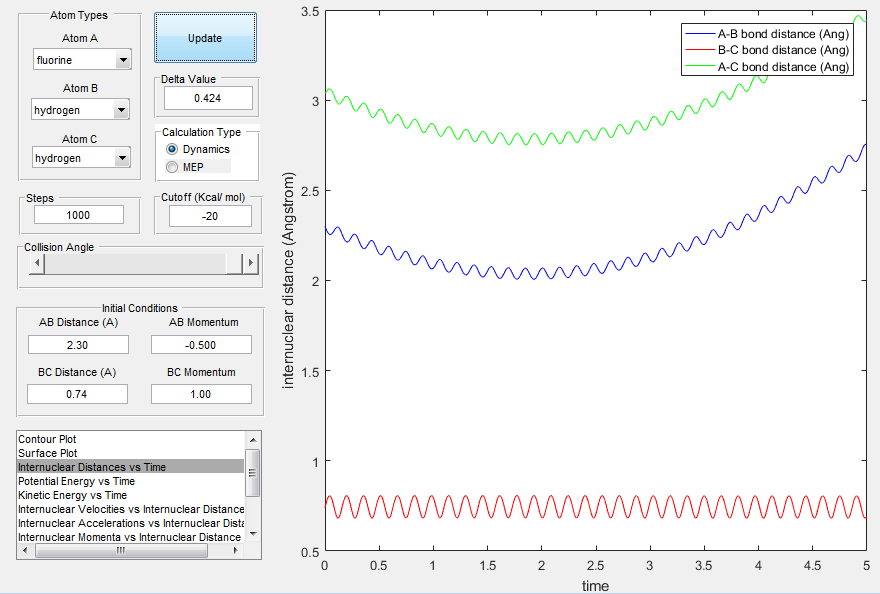Choose Potential Energy vs Time
Screen dimensions: 880x594
pyautogui.click(x=75, y=481)
